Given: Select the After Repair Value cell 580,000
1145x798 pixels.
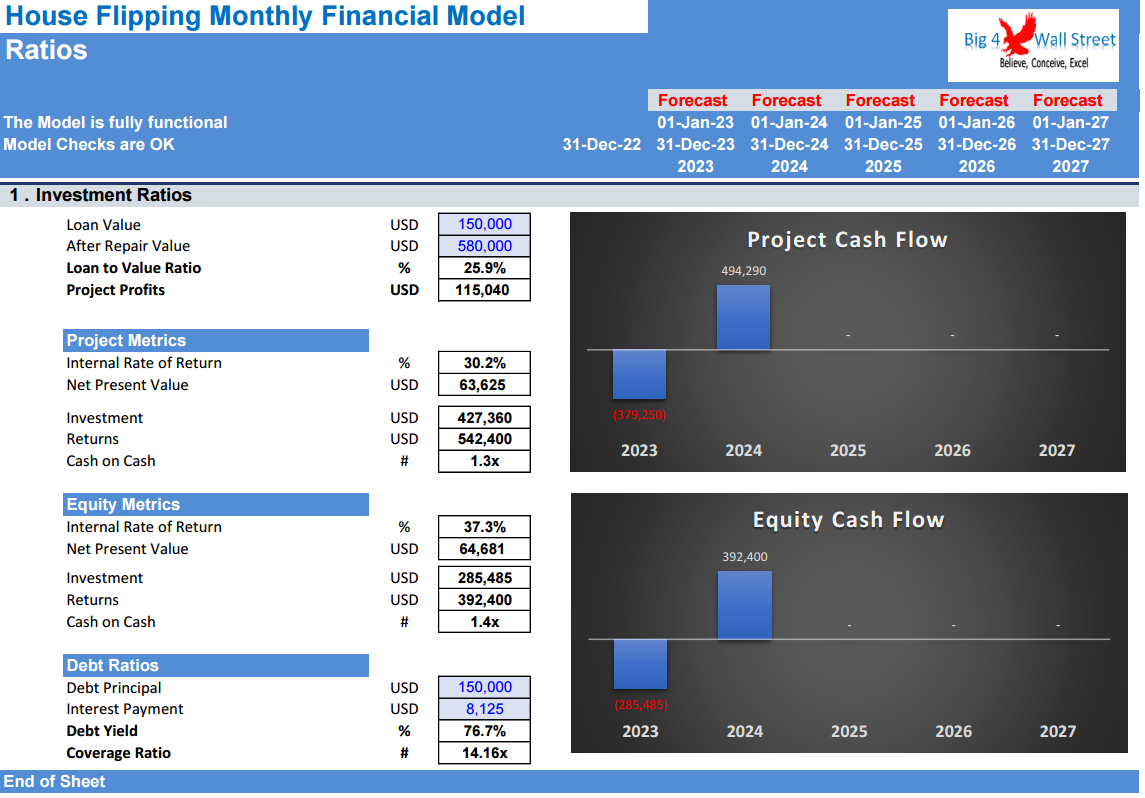Looking at the screenshot, I should [484, 246].
